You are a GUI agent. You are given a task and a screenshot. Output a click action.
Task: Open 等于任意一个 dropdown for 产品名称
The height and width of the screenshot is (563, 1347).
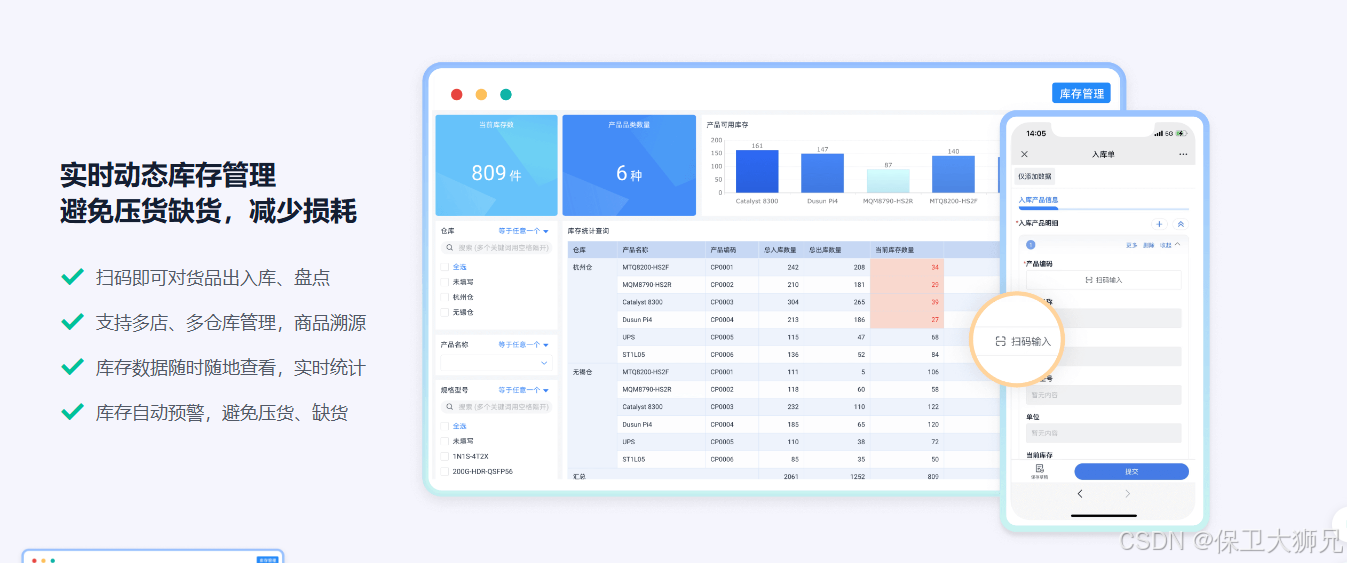point(523,344)
